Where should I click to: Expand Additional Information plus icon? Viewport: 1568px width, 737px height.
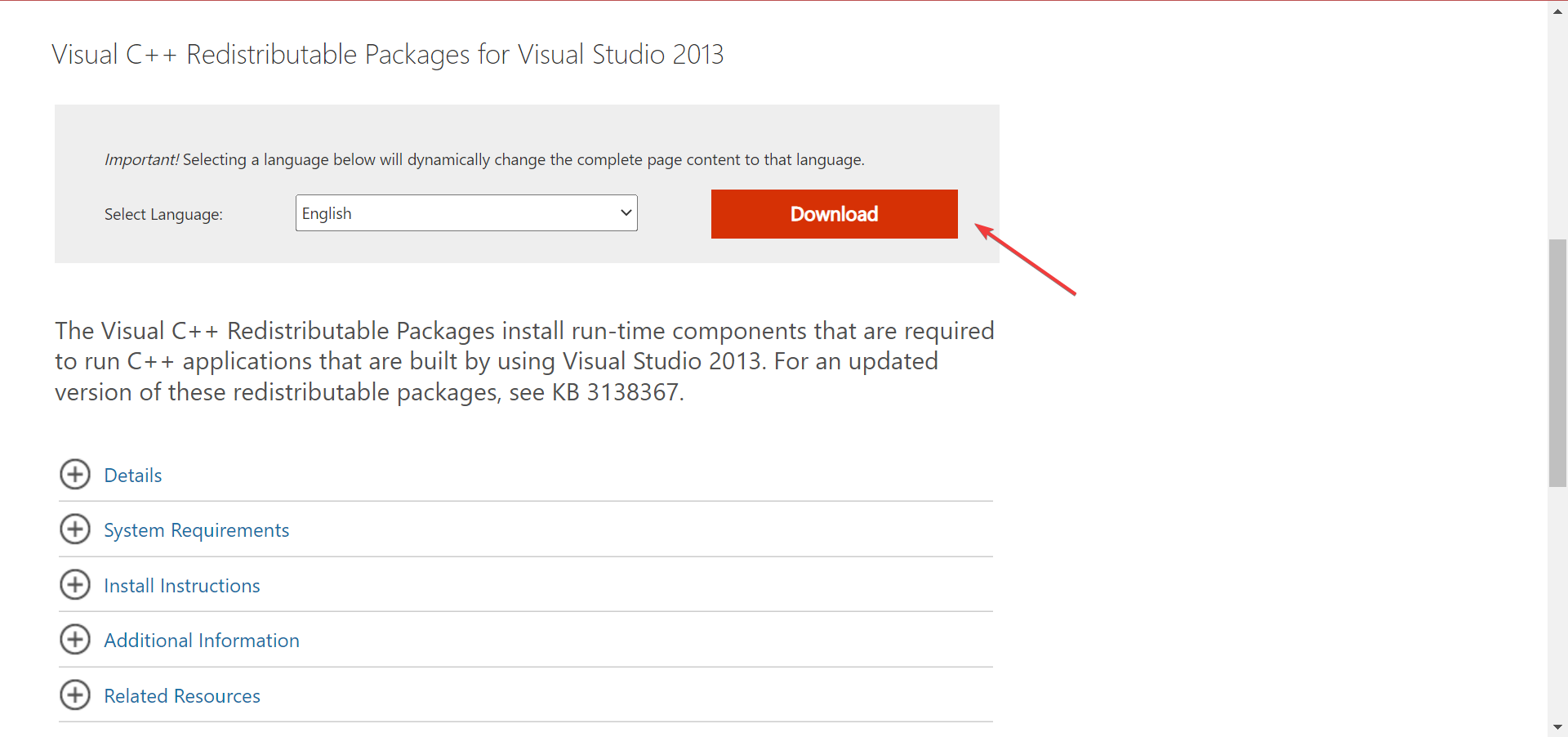pos(75,640)
